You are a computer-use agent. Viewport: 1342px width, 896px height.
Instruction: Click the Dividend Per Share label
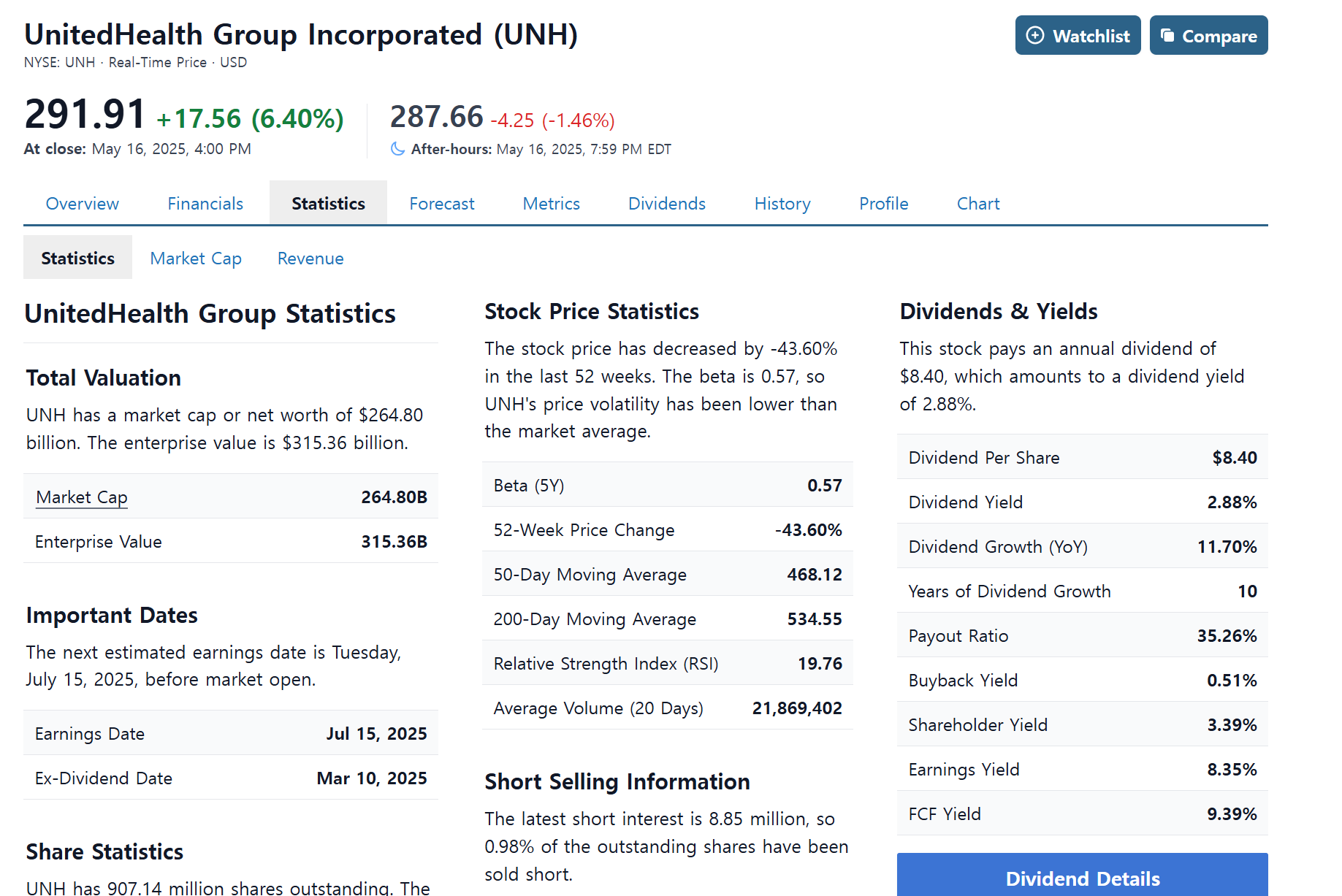984,458
